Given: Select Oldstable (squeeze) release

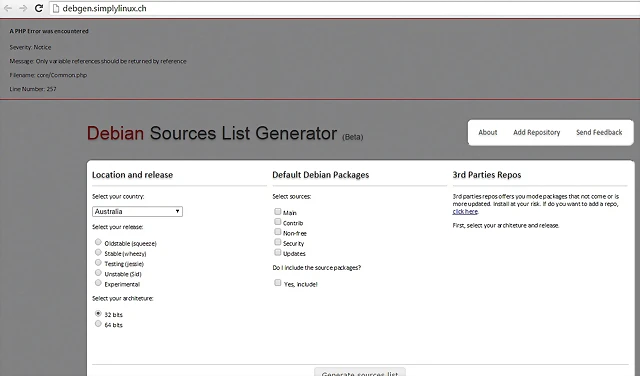Looking at the screenshot, I should pos(98,242).
